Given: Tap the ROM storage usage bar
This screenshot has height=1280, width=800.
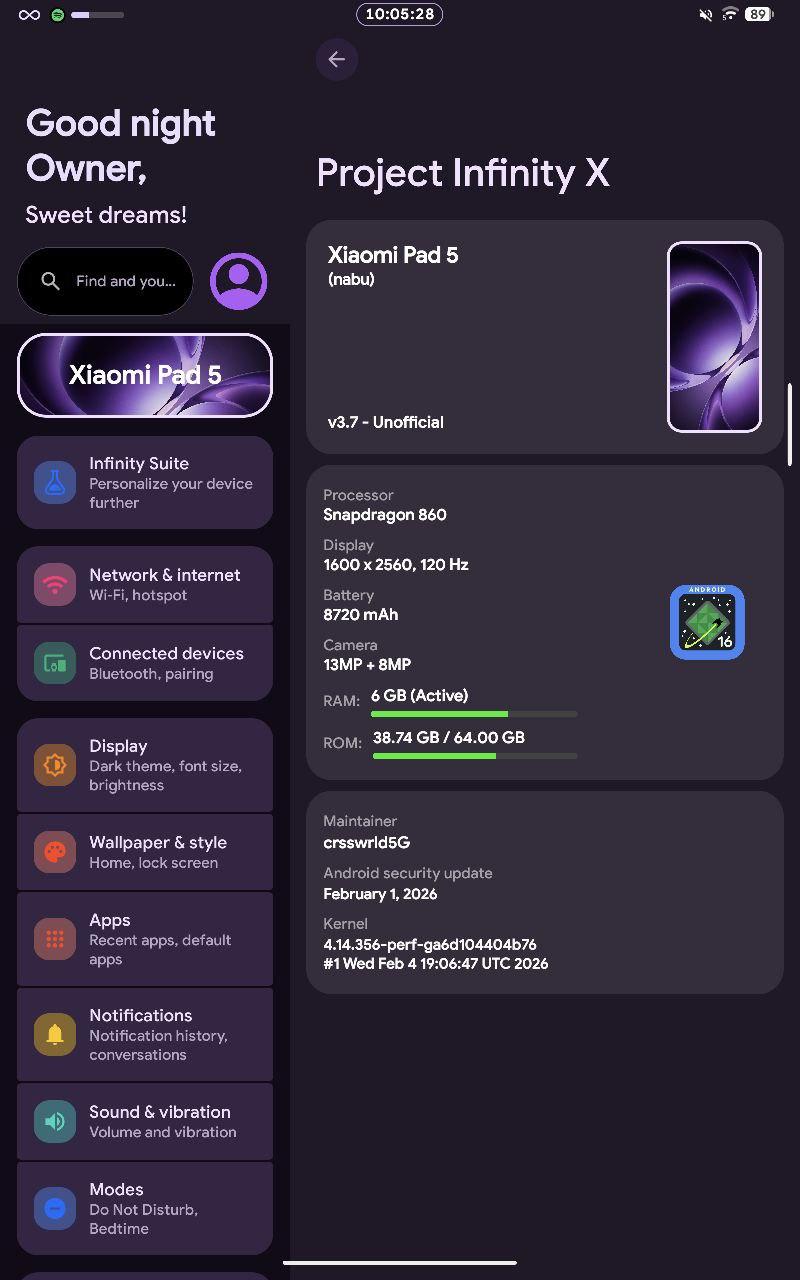Looking at the screenshot, I should click(474, 756).
